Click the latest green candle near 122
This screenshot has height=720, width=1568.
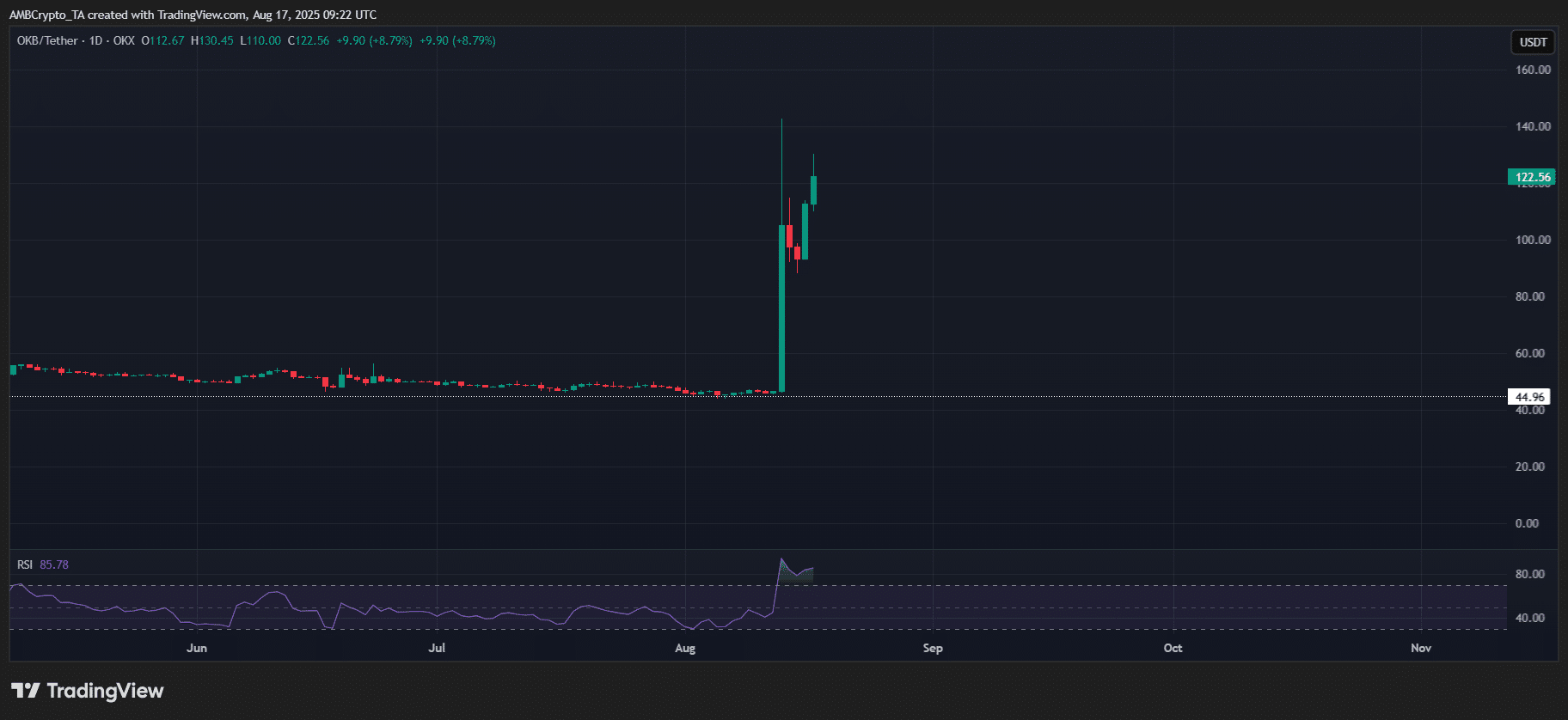tap(813, 190)
